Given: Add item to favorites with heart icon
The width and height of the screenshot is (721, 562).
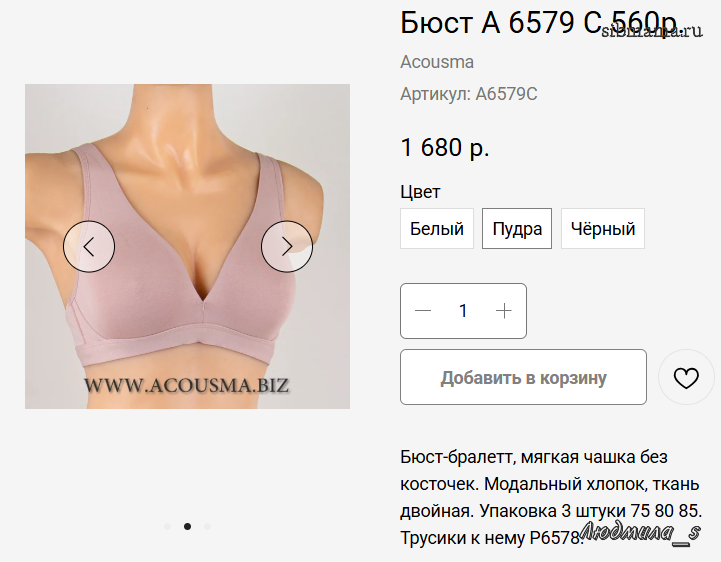Looking at the screenshot, I should 686,377.
